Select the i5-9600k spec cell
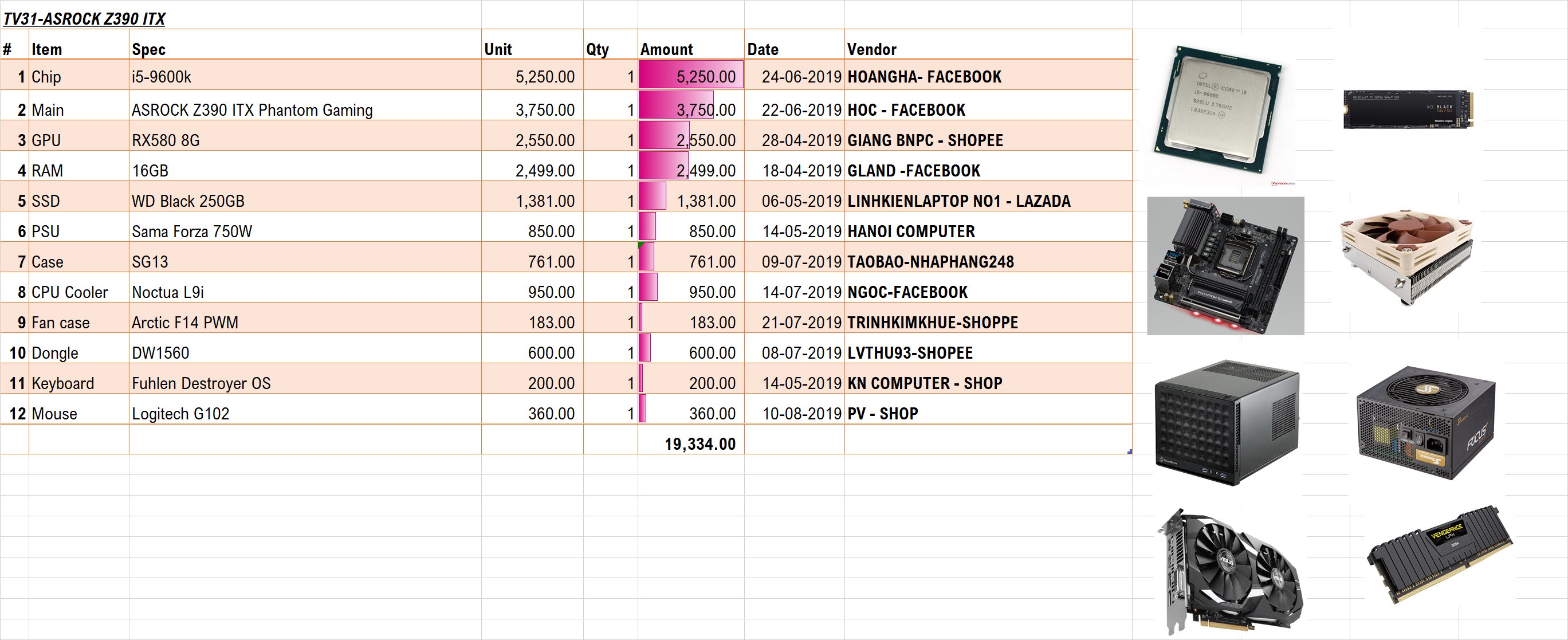Viewport: 1568px width, 640px height. pyautogui.click(x=305, y=76)
